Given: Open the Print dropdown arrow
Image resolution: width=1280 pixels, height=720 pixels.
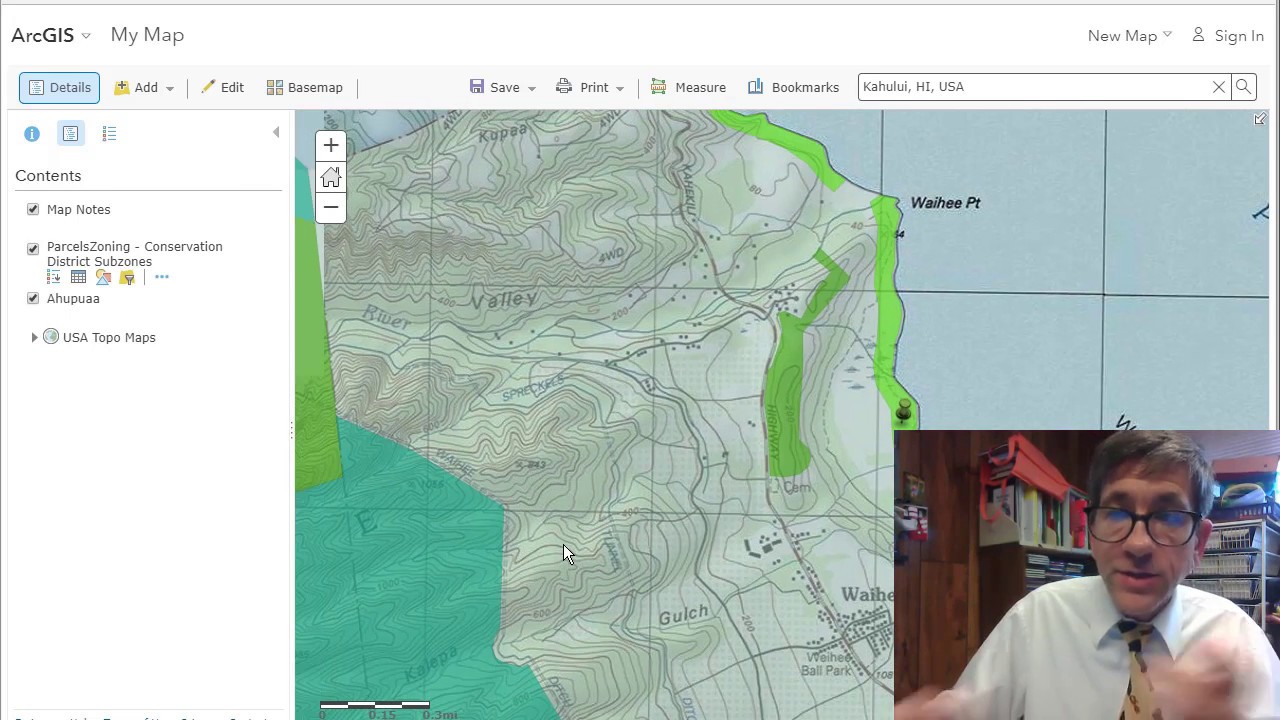Looking at the screenshot, I should point(620,89).
